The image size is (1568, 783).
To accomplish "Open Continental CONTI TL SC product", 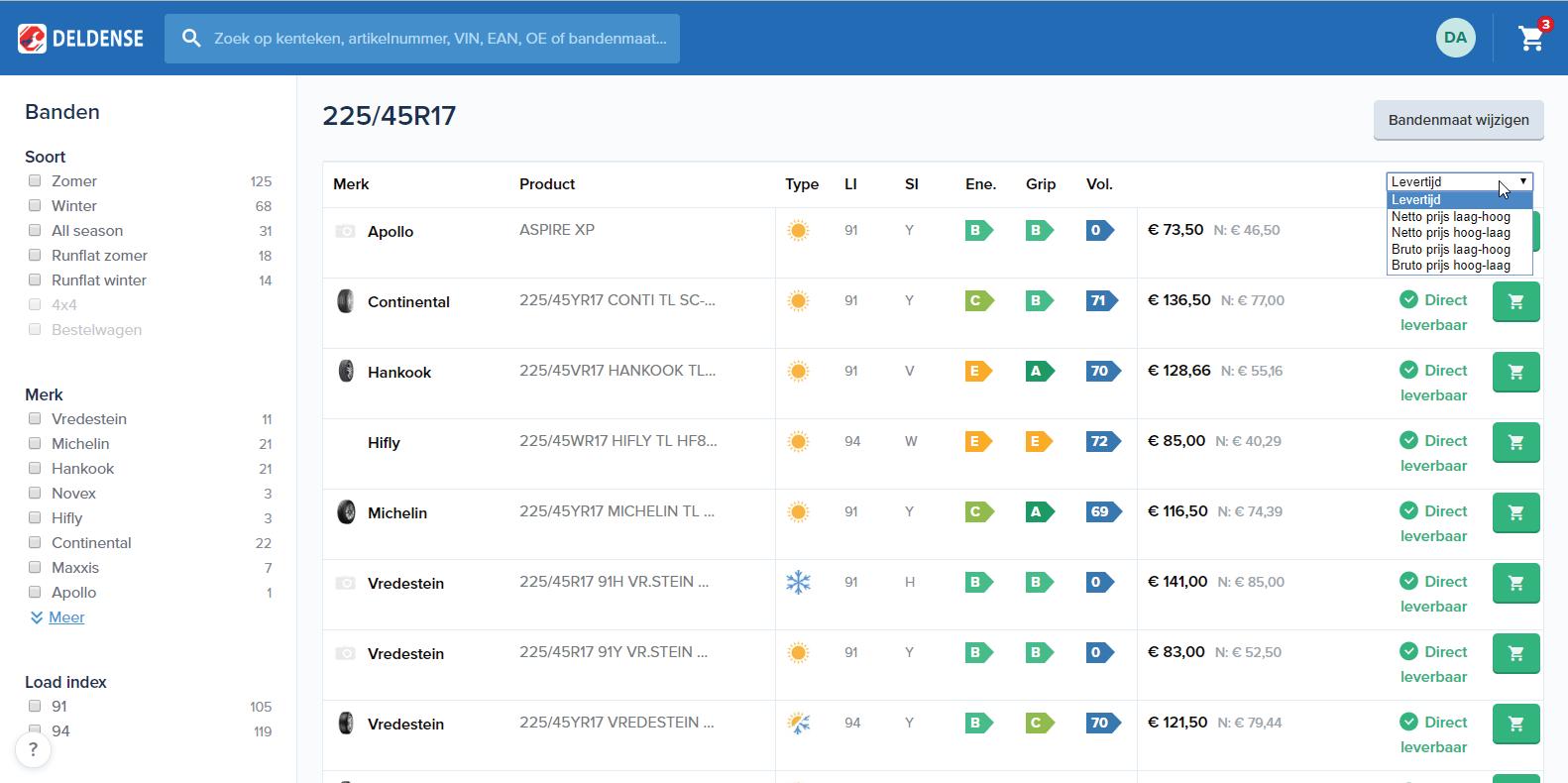I will 617,300.
